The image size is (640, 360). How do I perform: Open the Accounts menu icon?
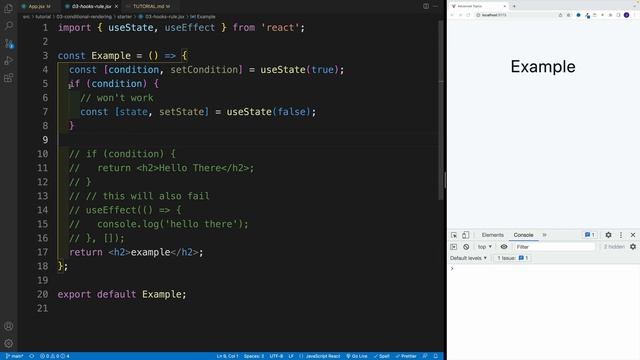click(x=9, y=326)
